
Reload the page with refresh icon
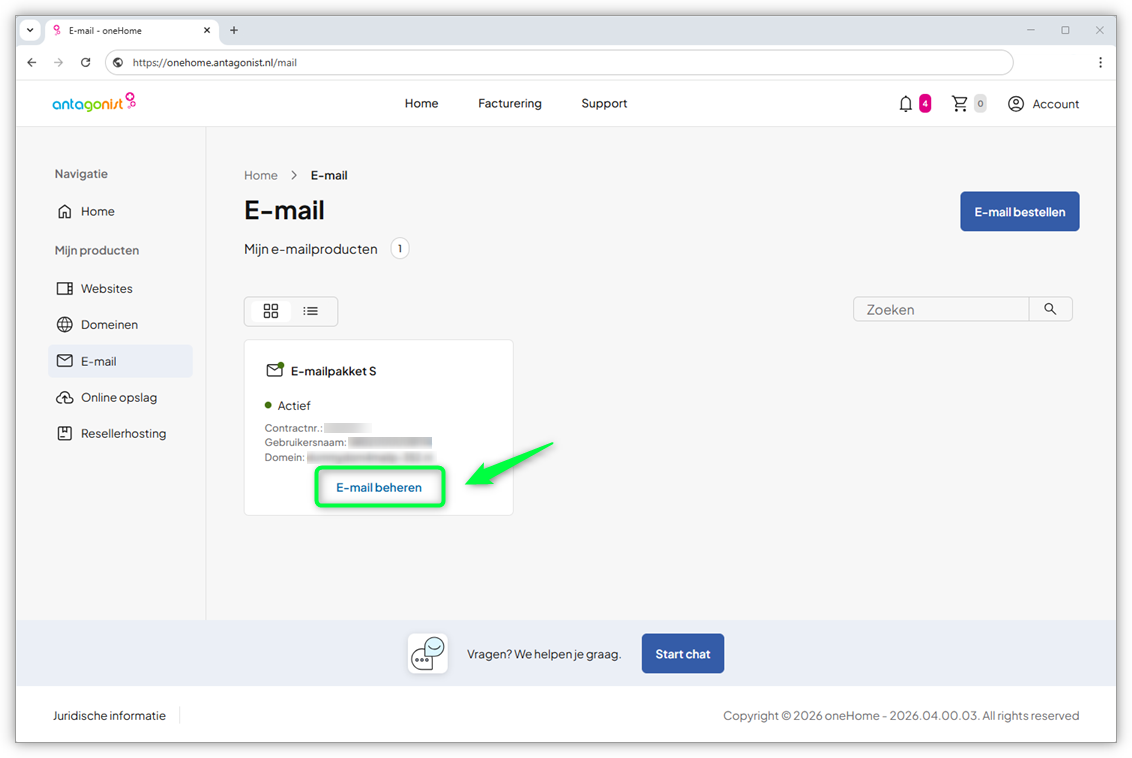86,62
